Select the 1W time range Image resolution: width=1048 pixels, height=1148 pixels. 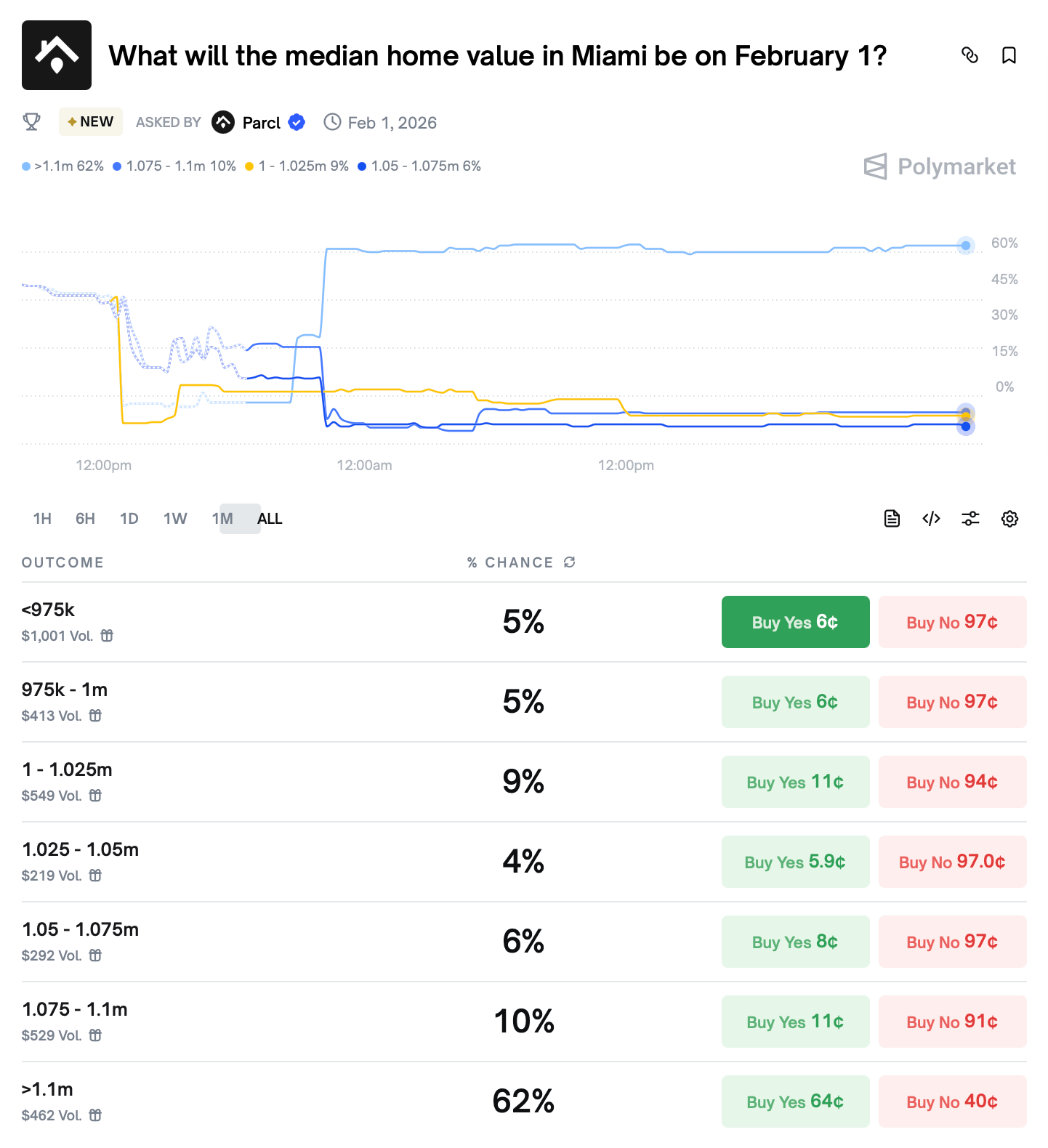(x=175, y=519)
